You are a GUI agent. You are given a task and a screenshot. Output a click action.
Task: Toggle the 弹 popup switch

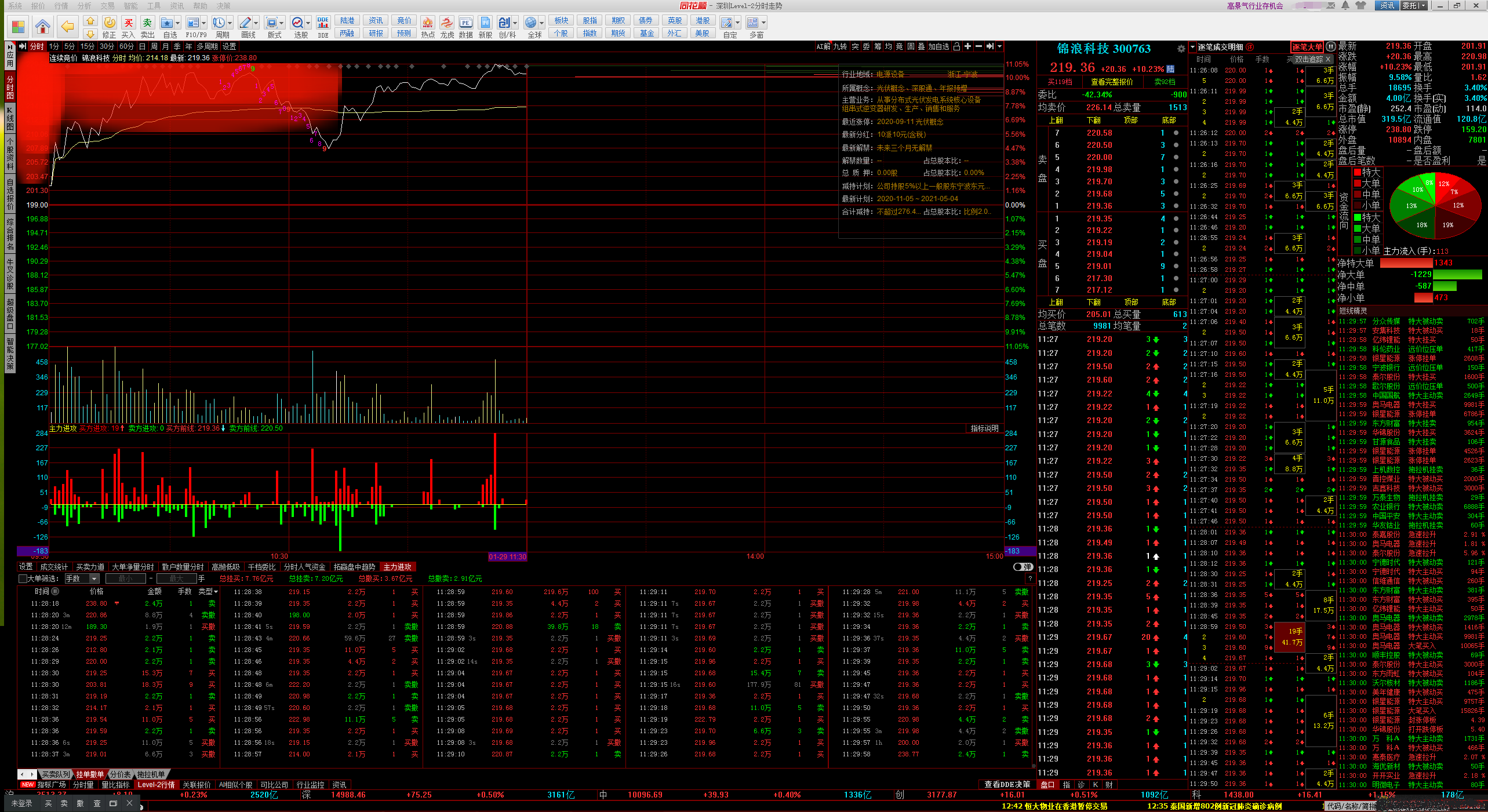(1023, 567)
